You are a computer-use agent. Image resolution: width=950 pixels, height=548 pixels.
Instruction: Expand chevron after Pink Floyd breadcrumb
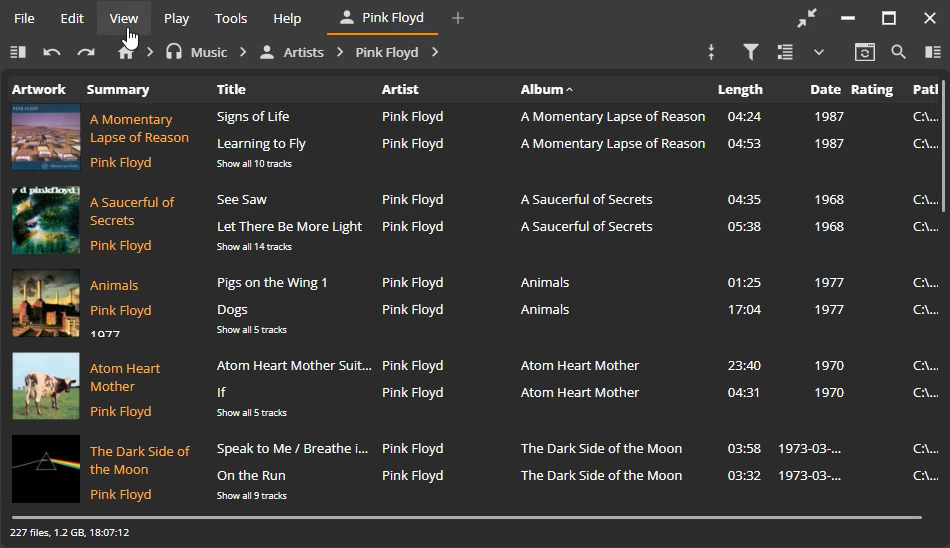click(x=435, y=52)
